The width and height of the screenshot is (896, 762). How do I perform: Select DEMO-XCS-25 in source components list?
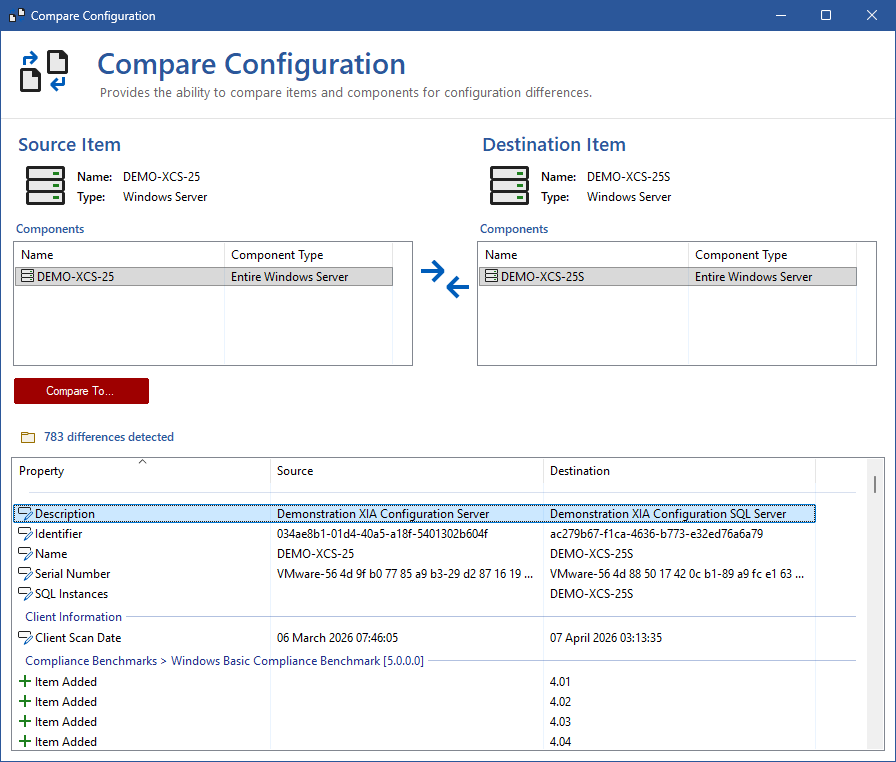coord(76,277)
